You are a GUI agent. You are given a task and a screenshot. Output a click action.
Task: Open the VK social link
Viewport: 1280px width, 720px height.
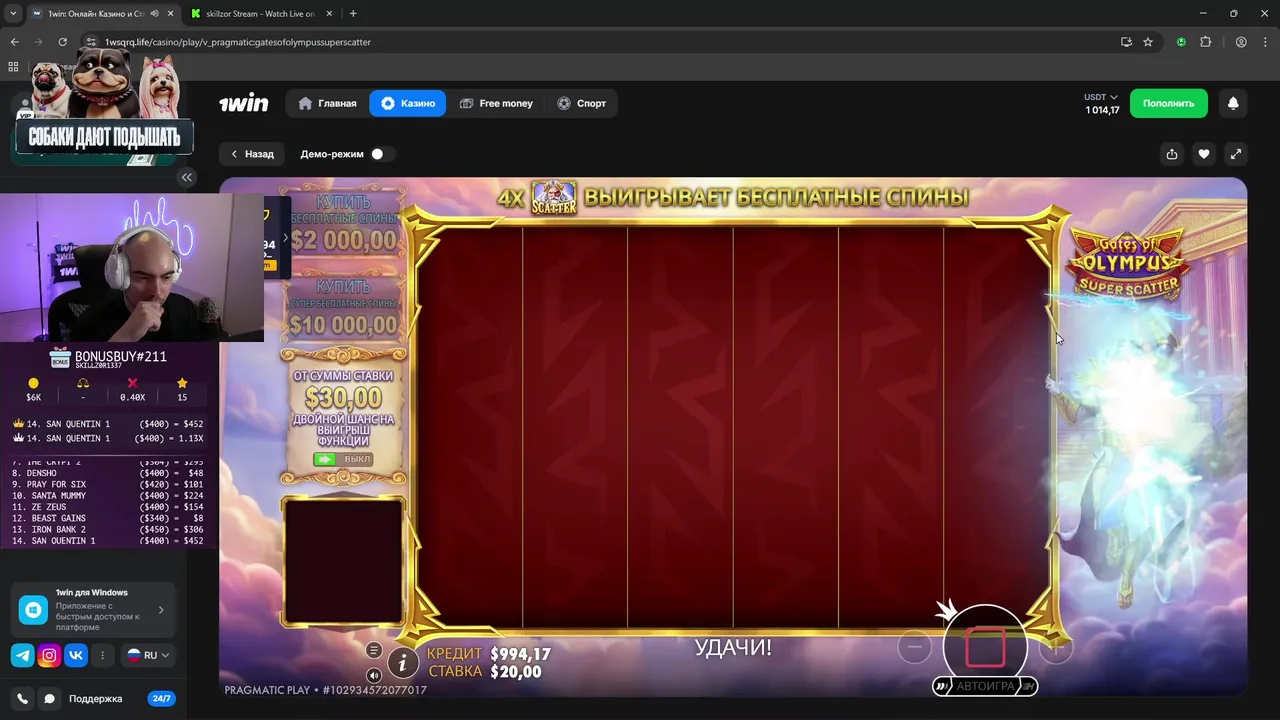[x=76, y=655]
